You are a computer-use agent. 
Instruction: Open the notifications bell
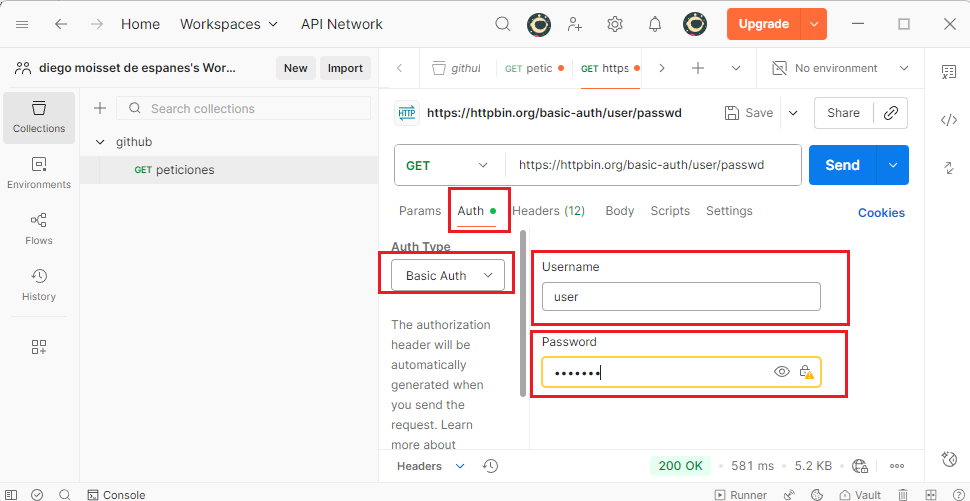[655, 24]
